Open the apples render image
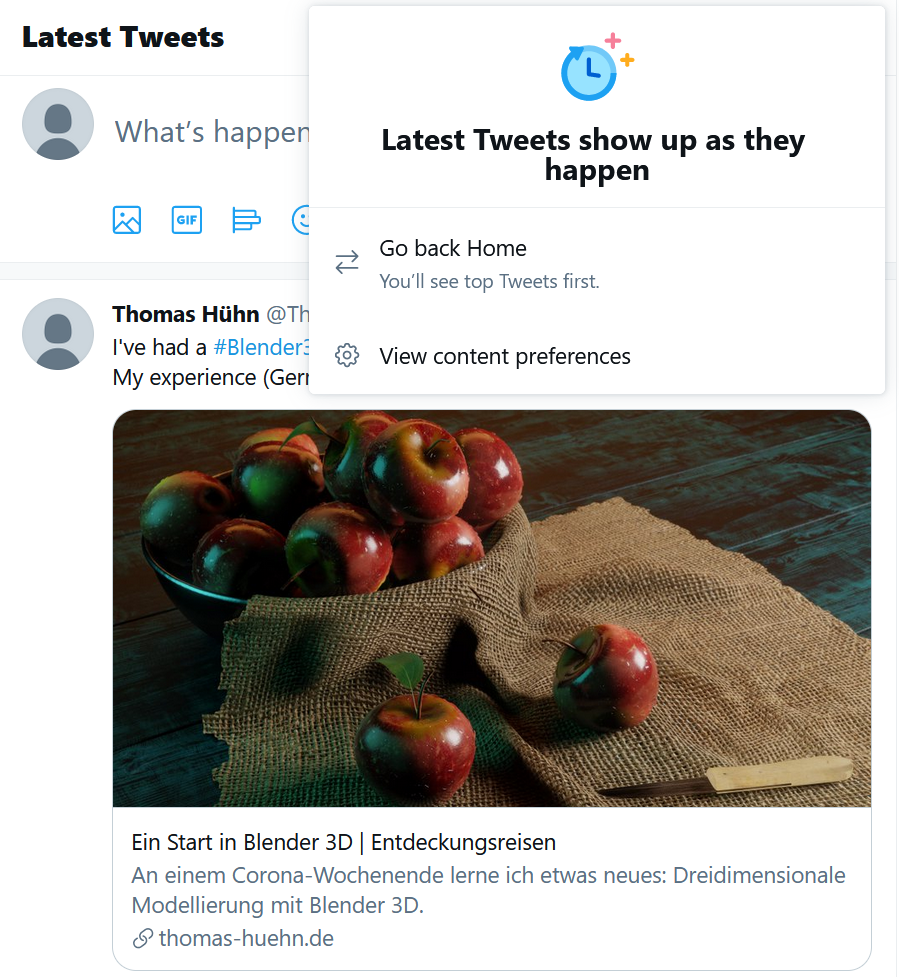The image size is (899, 977). (492, 608)
